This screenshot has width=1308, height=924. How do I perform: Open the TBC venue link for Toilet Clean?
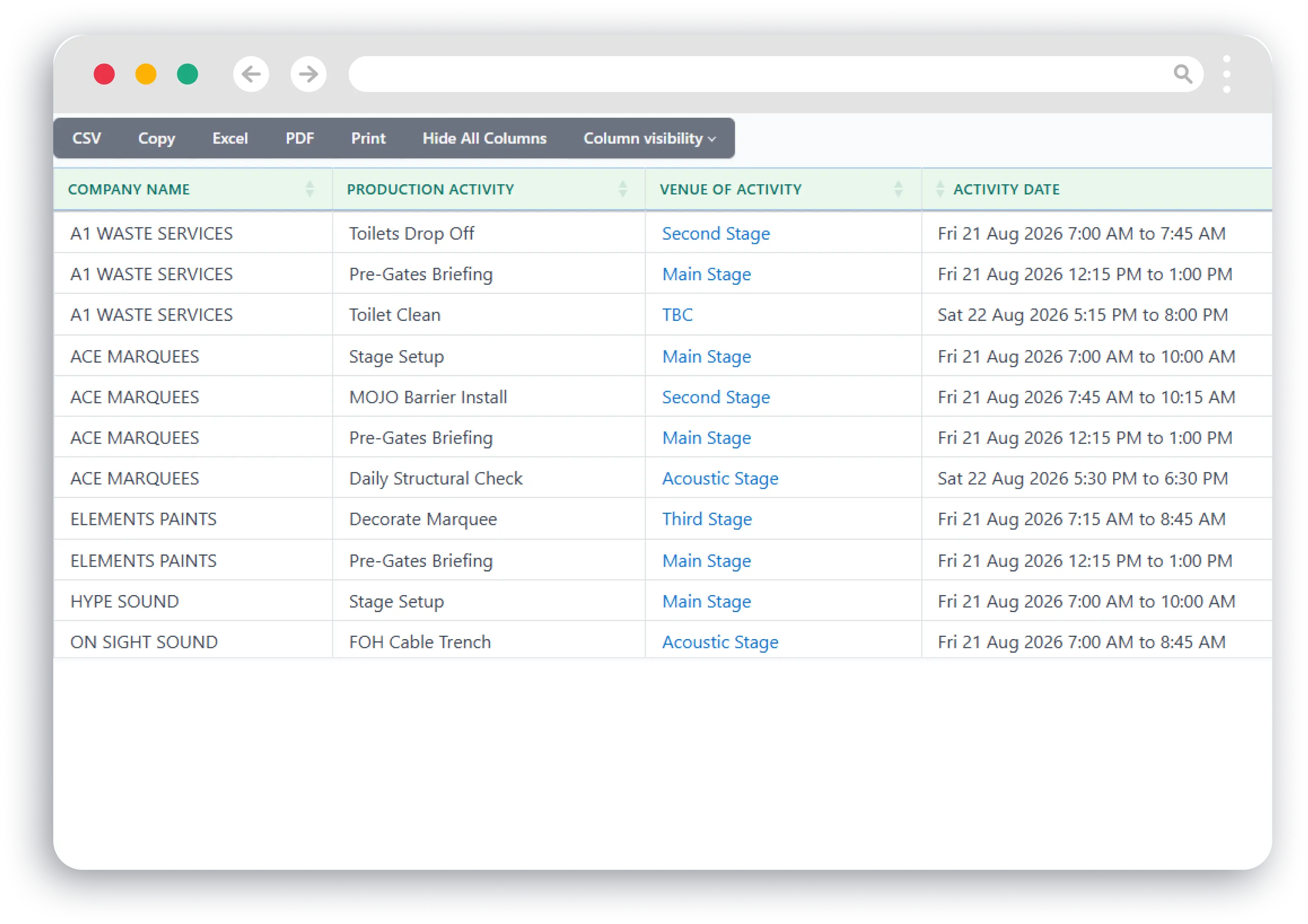(677, 314)
